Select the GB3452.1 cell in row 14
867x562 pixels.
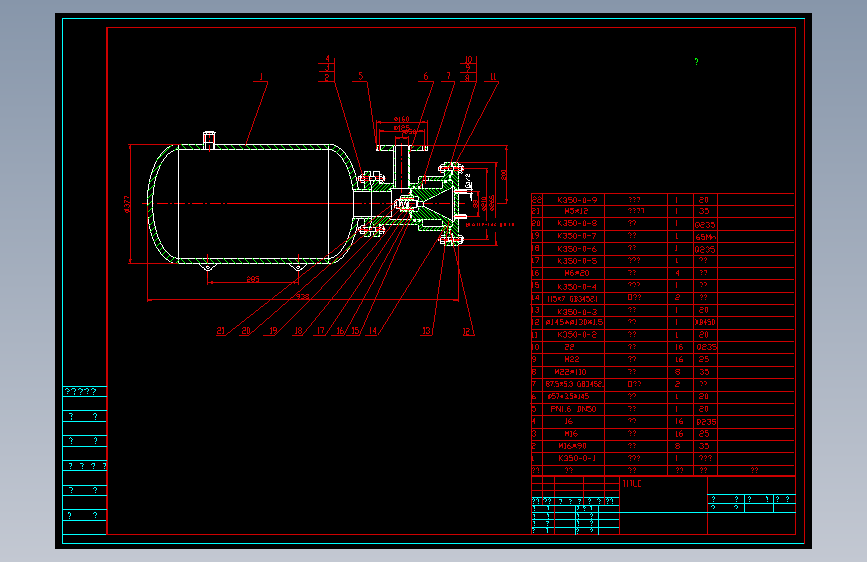point(573,299)
